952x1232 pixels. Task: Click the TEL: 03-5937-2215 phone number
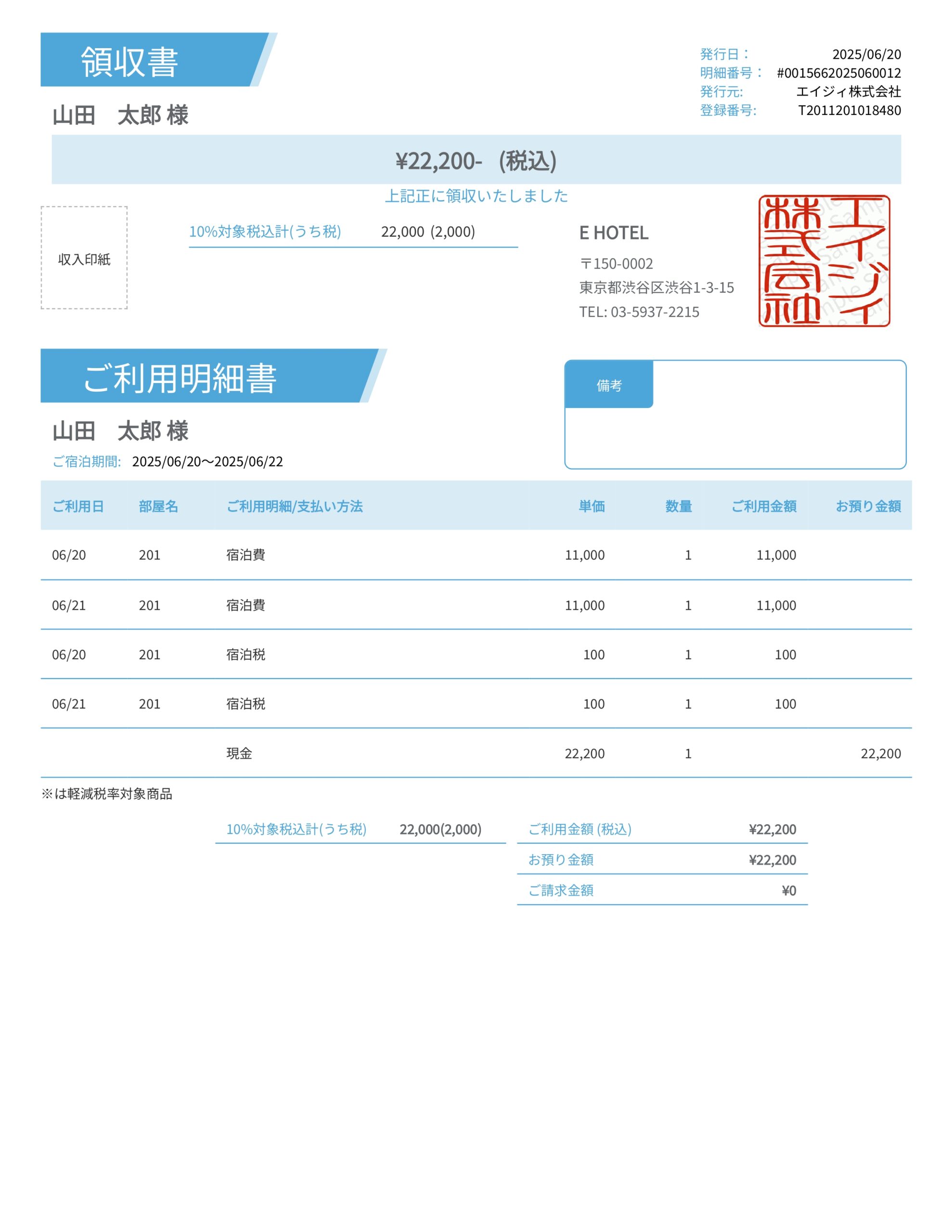[639, 312]
